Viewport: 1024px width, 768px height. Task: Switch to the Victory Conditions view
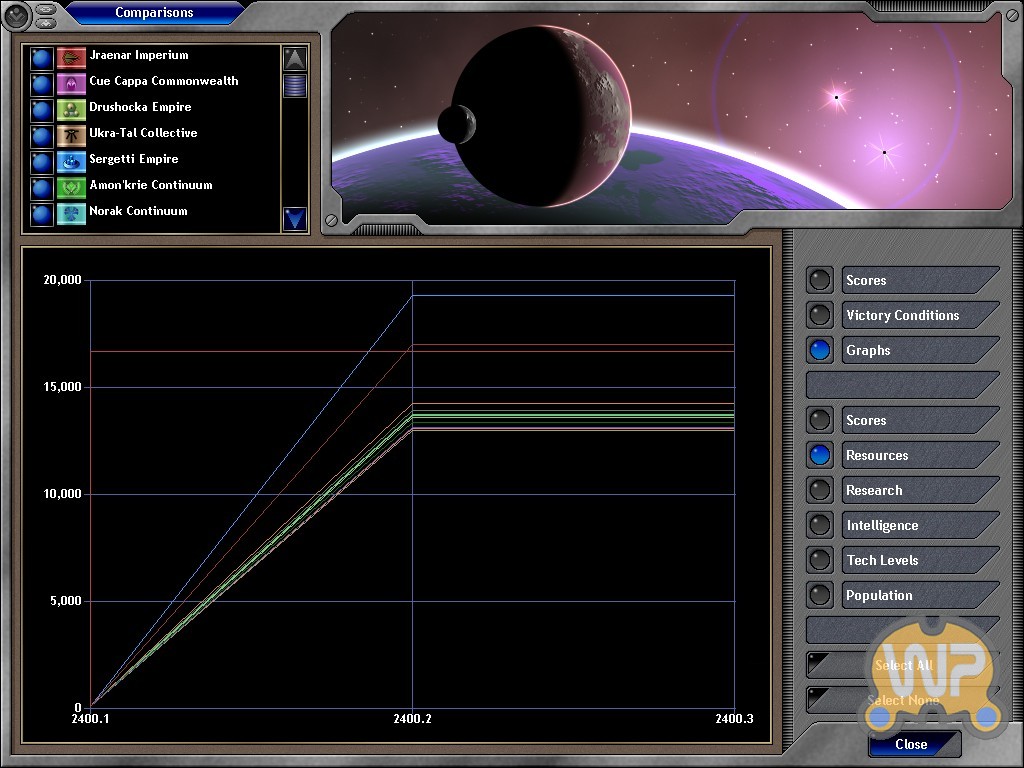click(902, 315)
